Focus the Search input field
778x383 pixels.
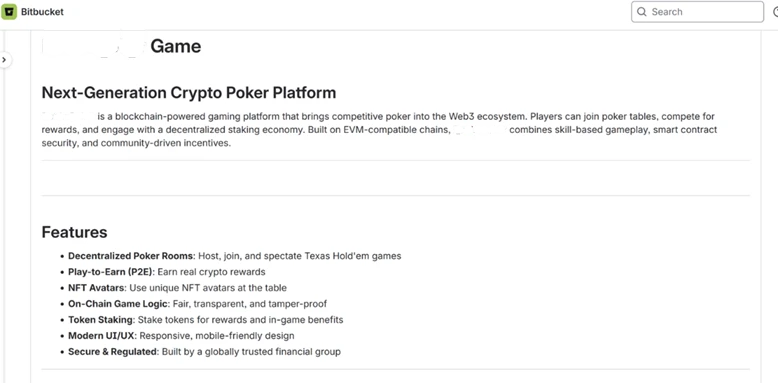click(x=697, y=12)
